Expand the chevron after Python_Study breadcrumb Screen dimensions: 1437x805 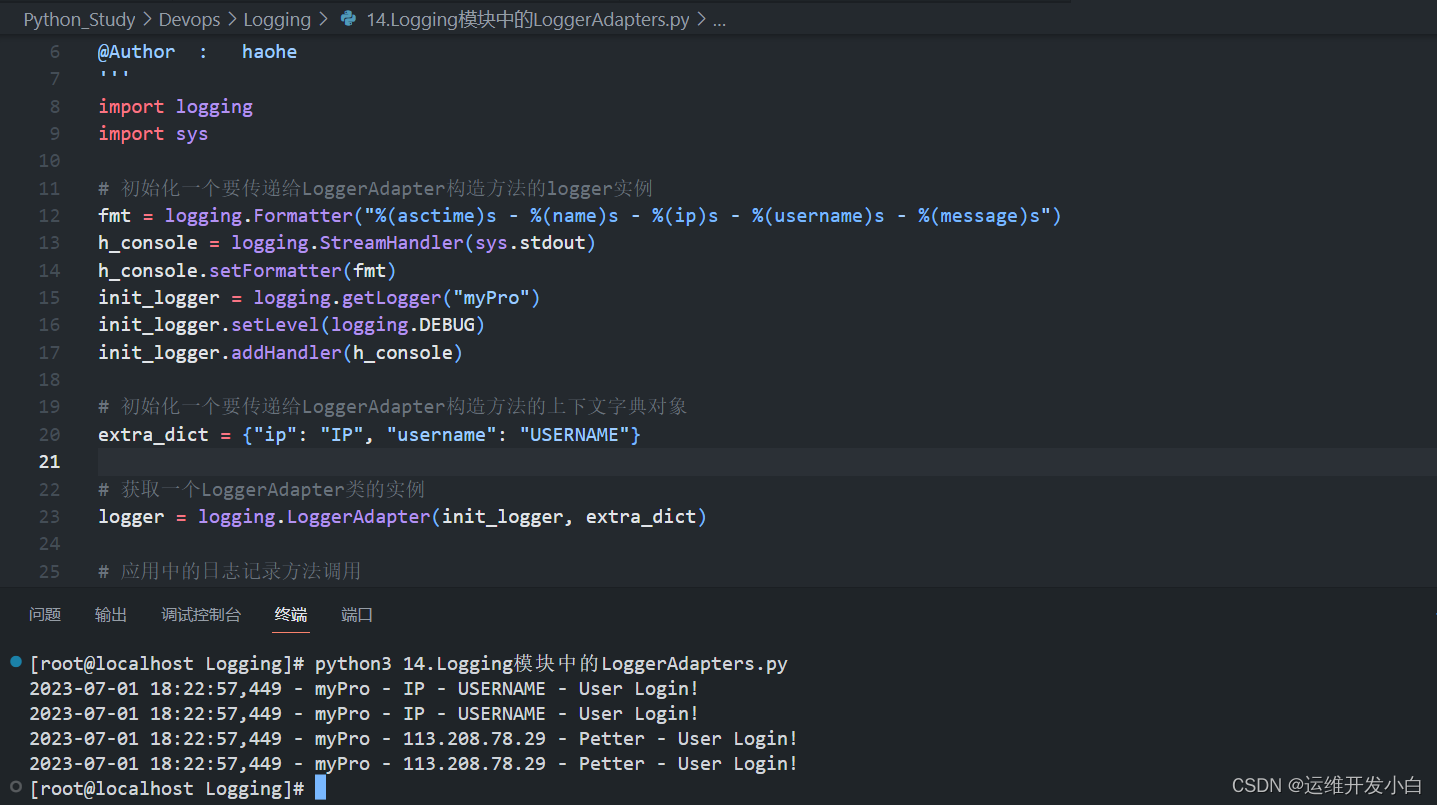(148, 20)
